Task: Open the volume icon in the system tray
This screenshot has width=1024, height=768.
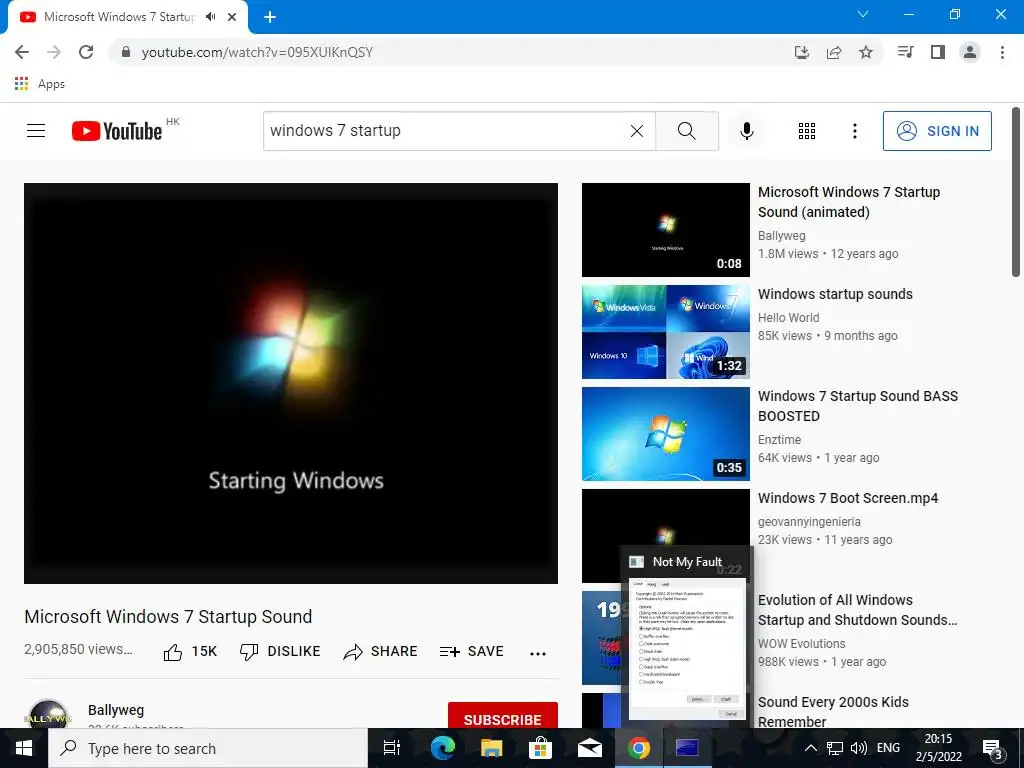Action: coord(859,748)
